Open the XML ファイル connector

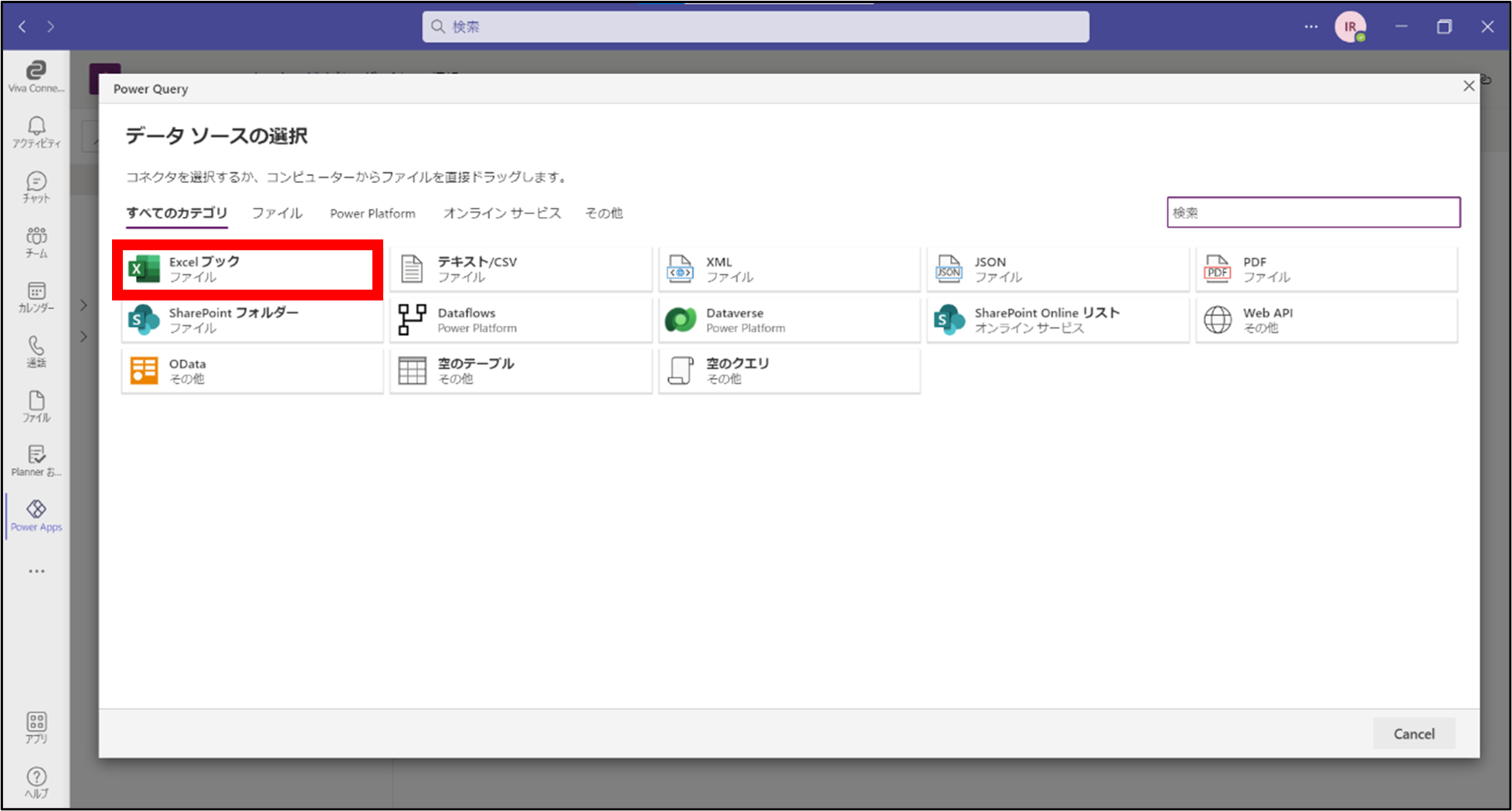point(788,268)
